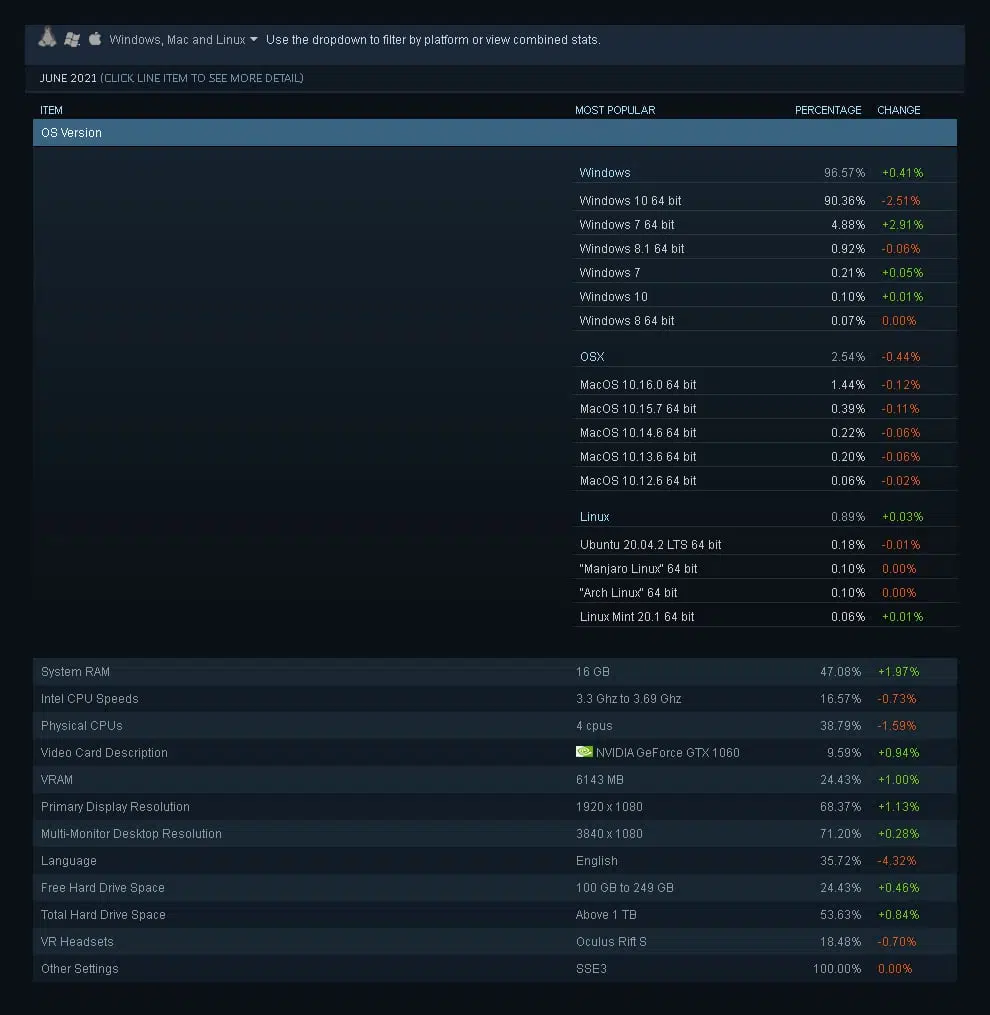The height and width of the screenshot is (1015, 990).
Task: Click the JUNE 2021 heading text
Action: coord(68,78)
